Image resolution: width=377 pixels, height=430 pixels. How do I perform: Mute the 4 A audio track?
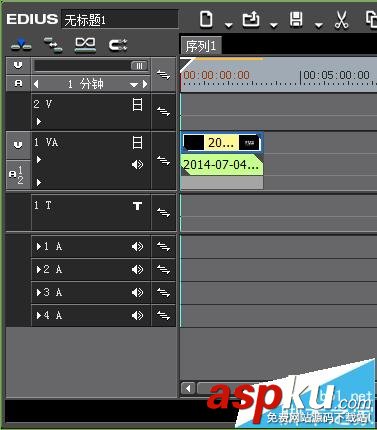pyautogui.click(x=137, y=315)
